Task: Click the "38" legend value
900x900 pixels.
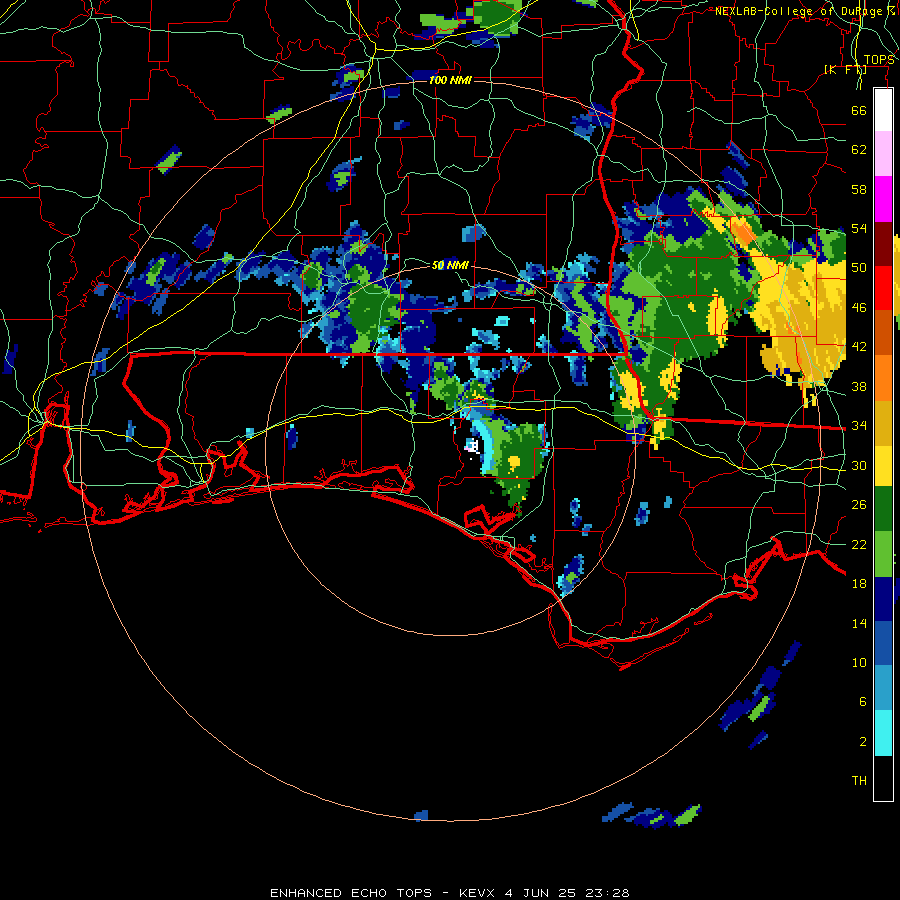Action: coord(859,386)
